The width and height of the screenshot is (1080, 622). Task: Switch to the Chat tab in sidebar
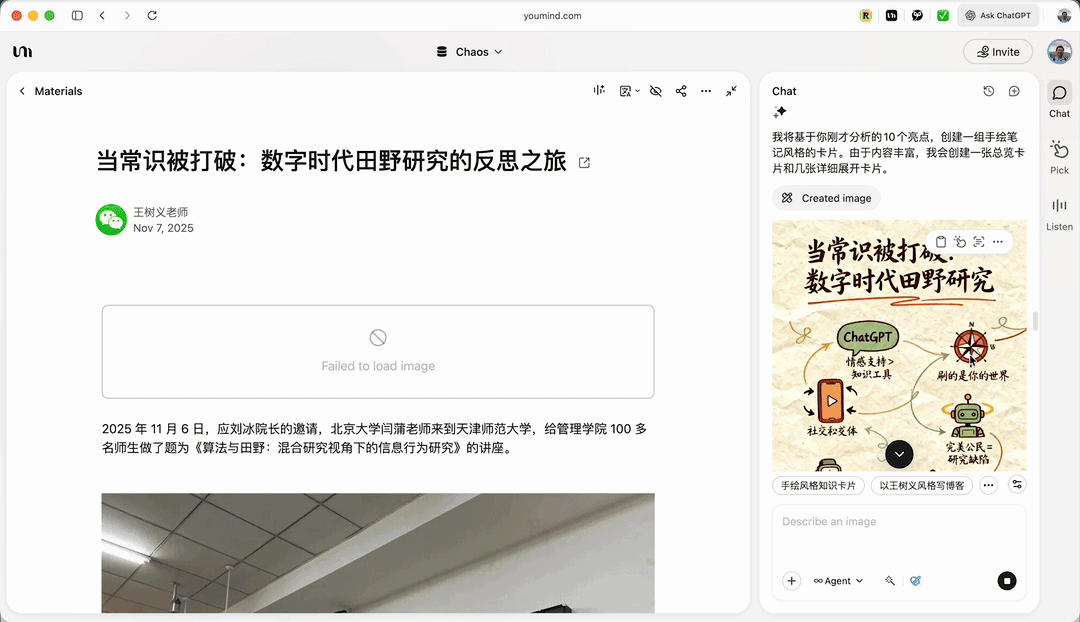click(x=1059, y=99)
